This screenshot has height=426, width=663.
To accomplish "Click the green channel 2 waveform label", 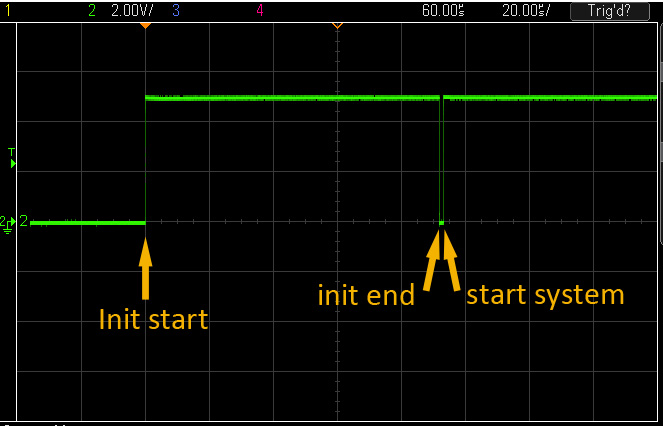I will [x=23, y=221].
